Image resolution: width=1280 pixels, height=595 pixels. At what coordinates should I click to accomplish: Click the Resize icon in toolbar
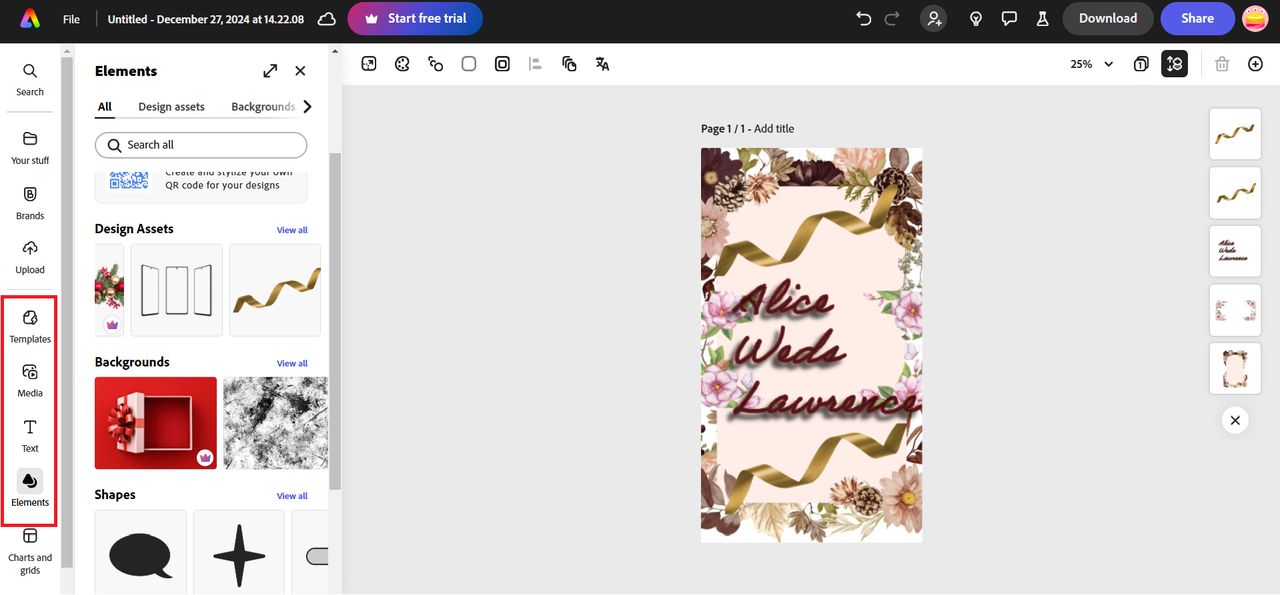[369, 64]
